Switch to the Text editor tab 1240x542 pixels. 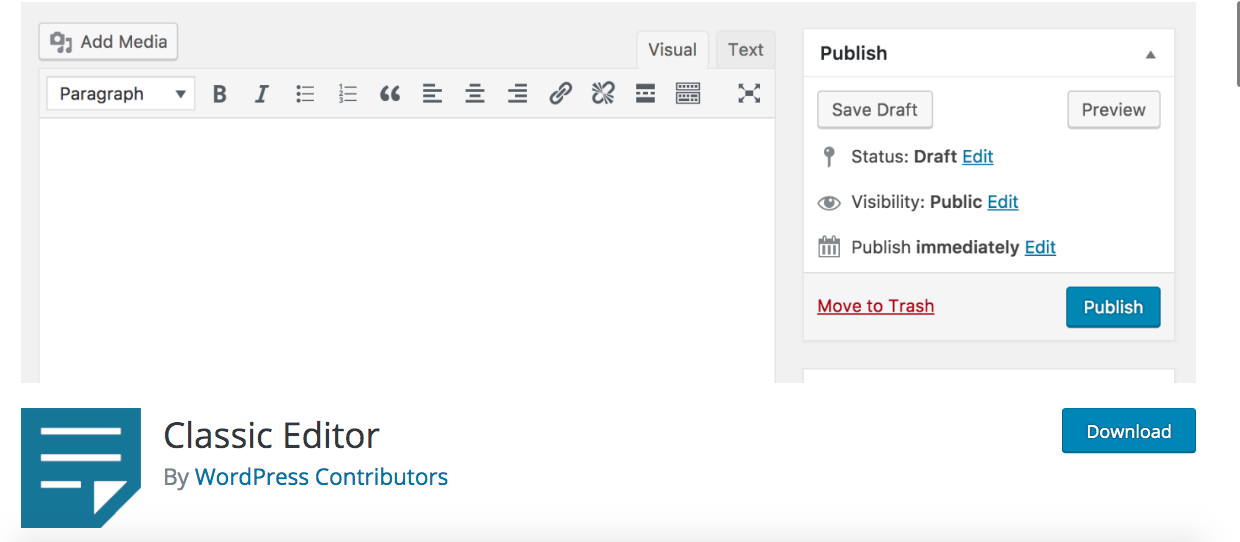click(745, 50)
